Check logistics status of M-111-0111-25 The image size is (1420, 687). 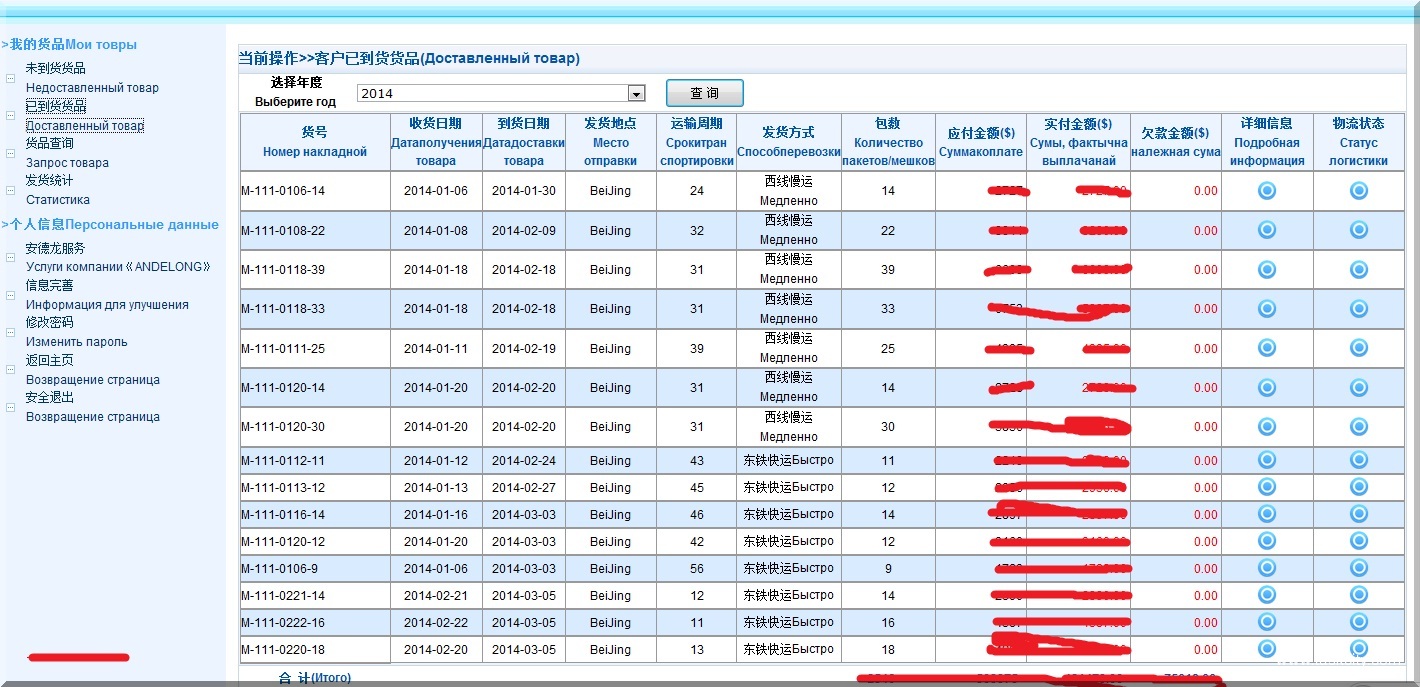pyautogui.click(x=1358, y=348)
